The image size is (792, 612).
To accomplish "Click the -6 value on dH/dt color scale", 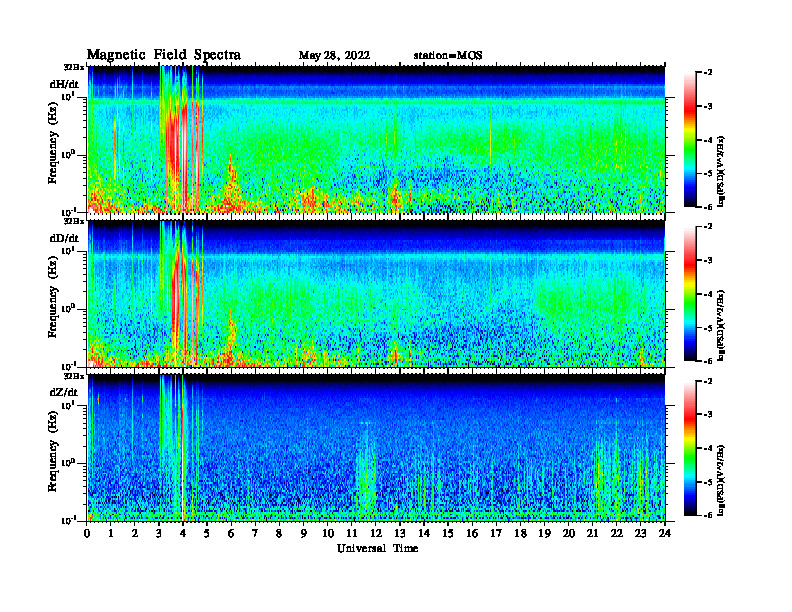I will click(x=708, y=207).
